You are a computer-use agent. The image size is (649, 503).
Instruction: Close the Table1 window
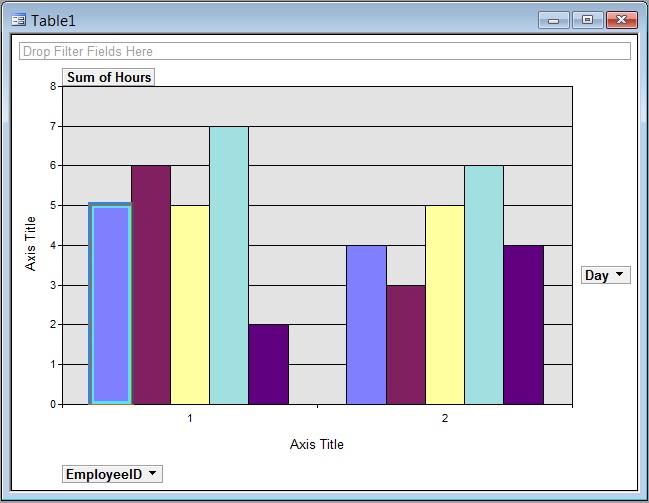pyautogui.click(x=621, y=20)
